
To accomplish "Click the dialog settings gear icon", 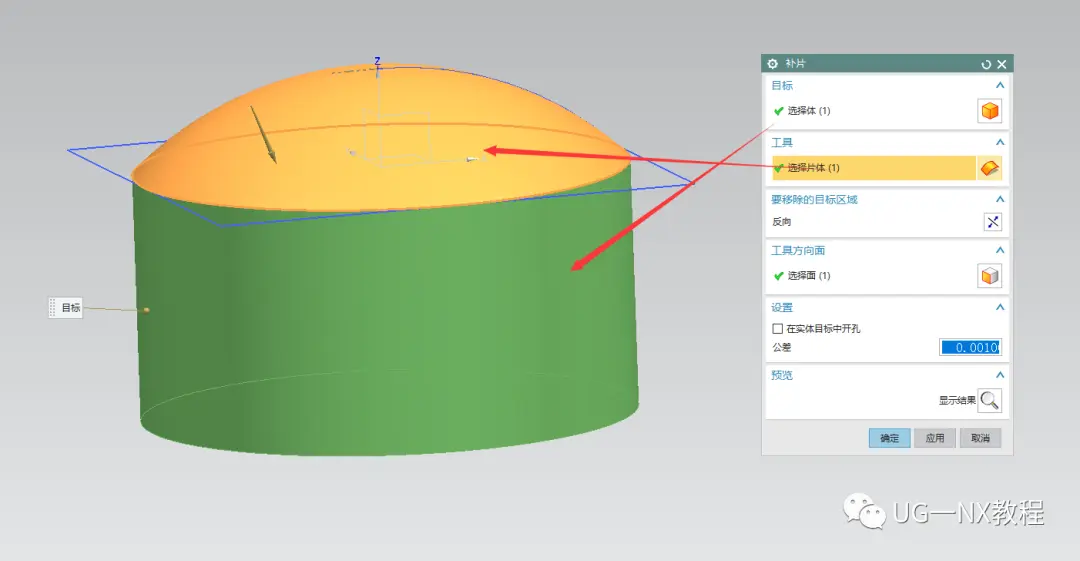I will point(773,63).
